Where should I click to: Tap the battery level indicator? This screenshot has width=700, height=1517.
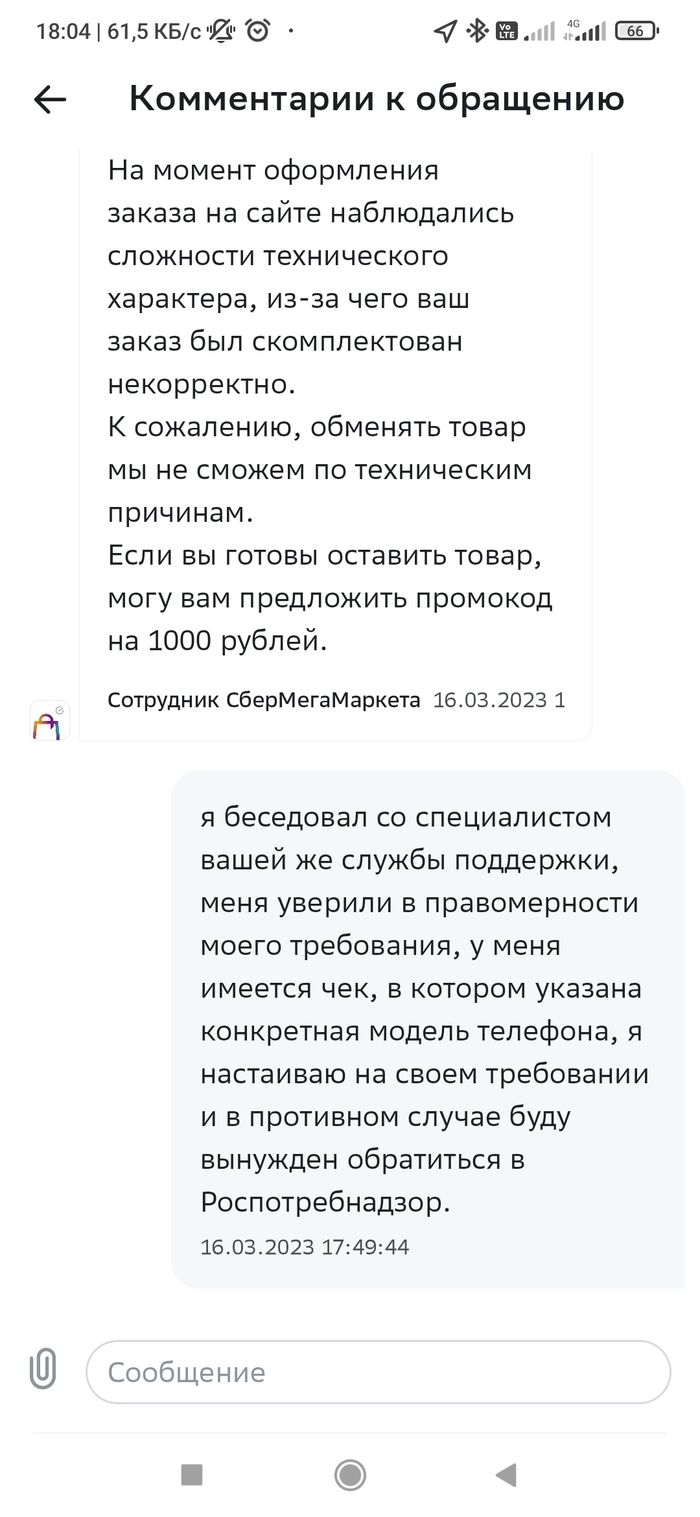coord(636,31)
